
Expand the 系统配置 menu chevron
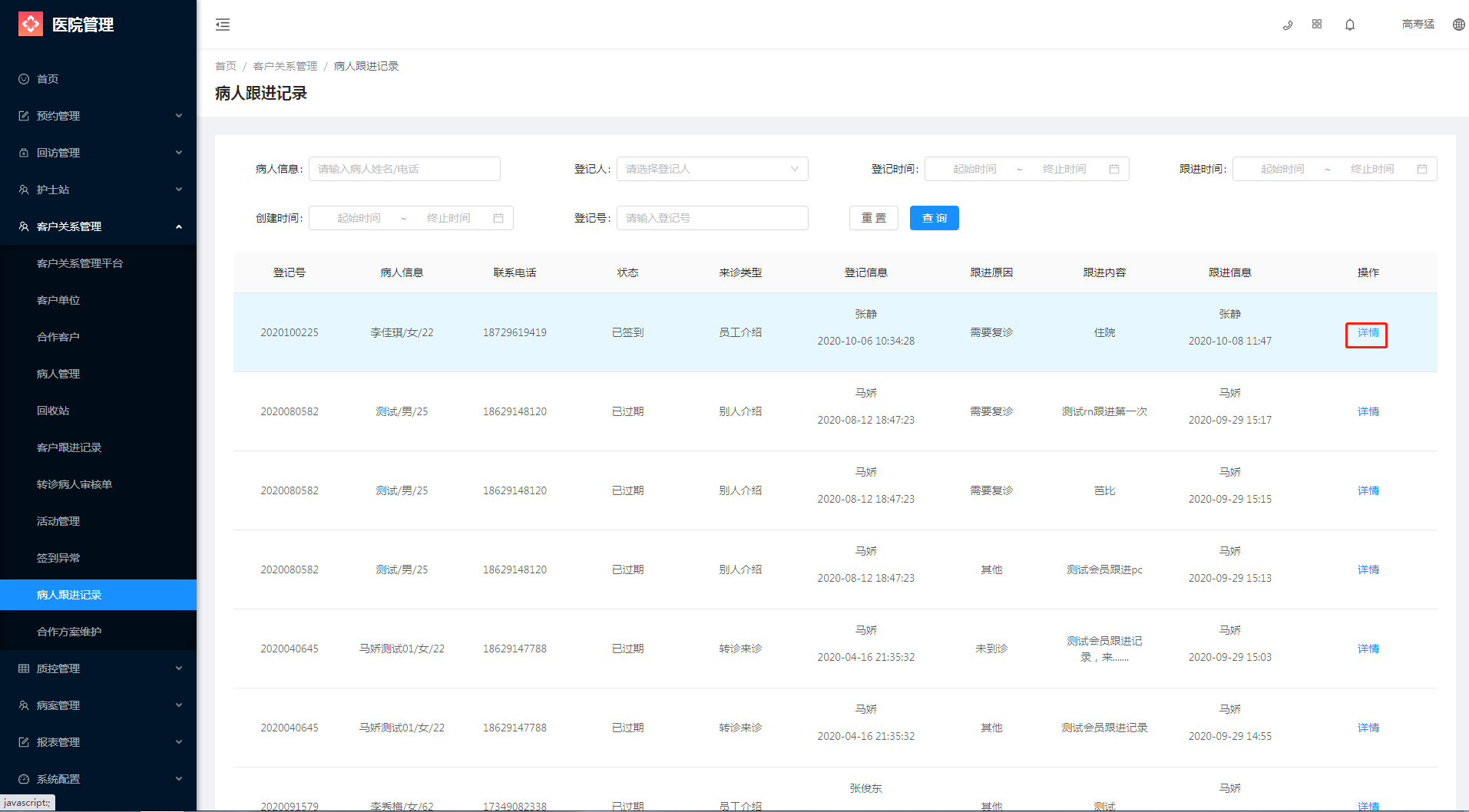click(x=179, y=779)
